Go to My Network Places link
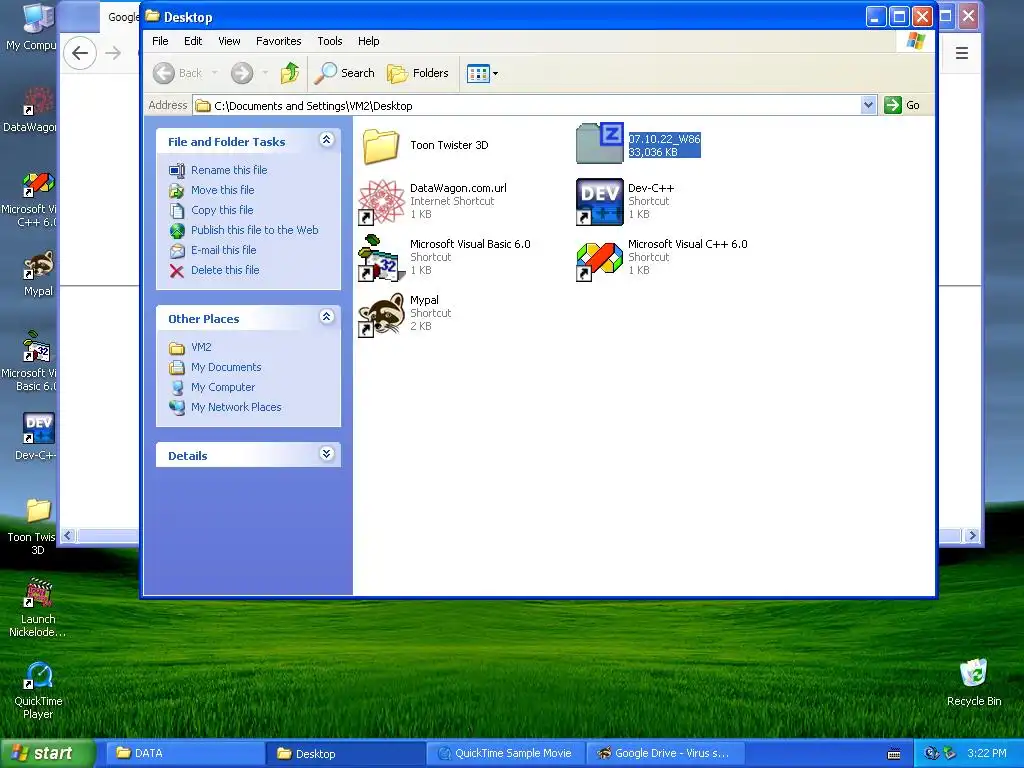 (236, 408)
